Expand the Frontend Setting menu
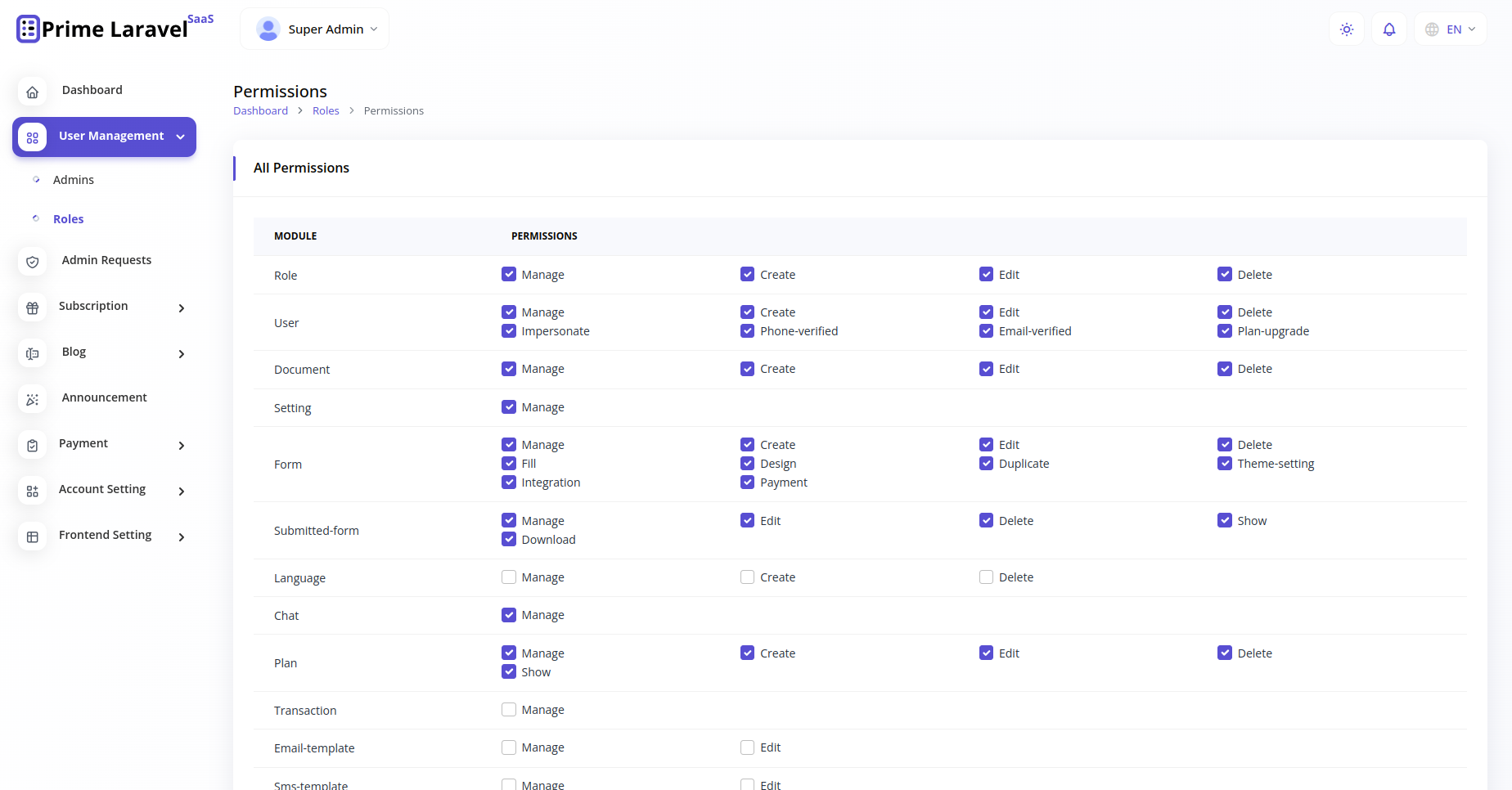 pos(105,535)
